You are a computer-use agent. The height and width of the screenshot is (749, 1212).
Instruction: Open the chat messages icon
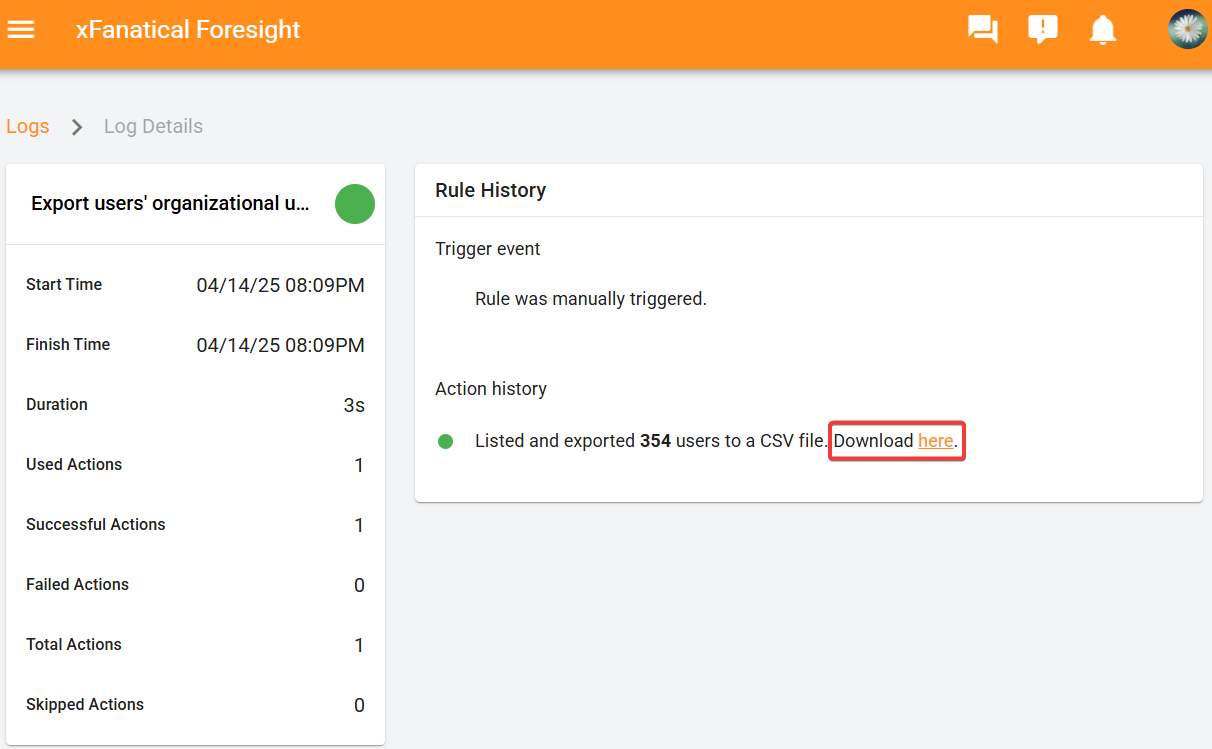coord(983,30)
